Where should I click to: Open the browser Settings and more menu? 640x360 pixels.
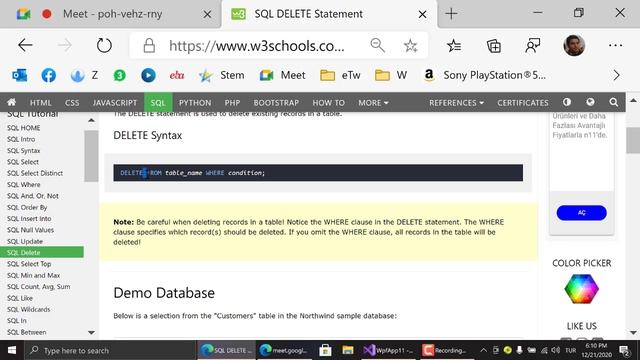click(x=615, y=45)
